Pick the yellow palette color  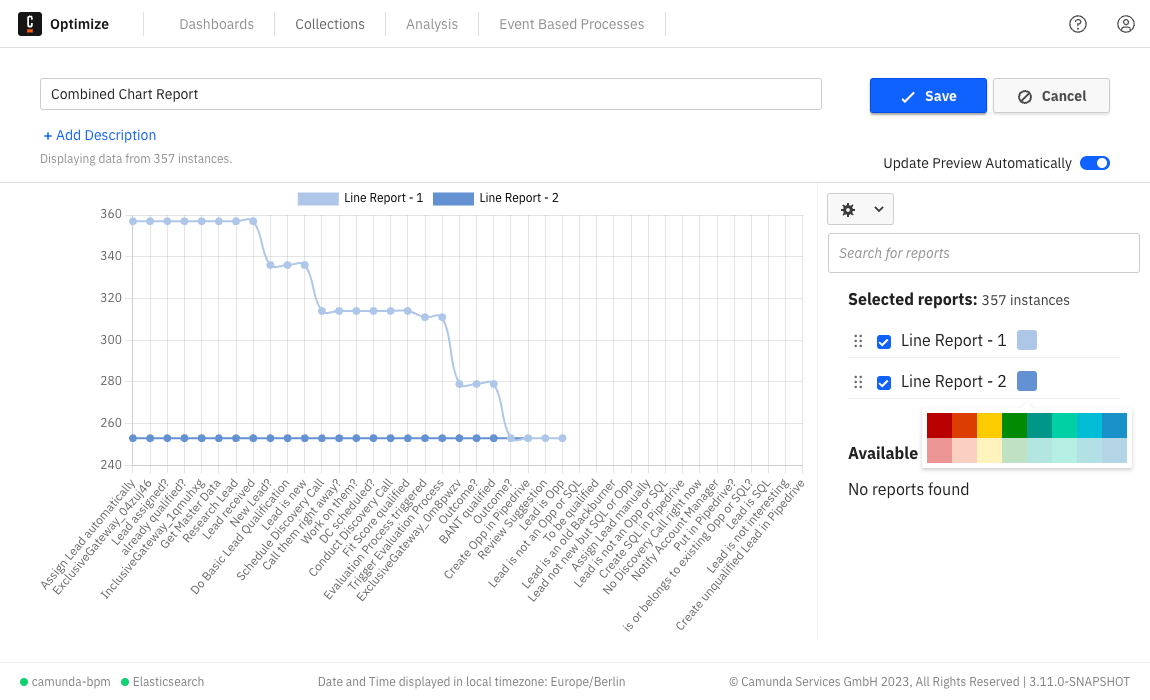tap(989, 426)
